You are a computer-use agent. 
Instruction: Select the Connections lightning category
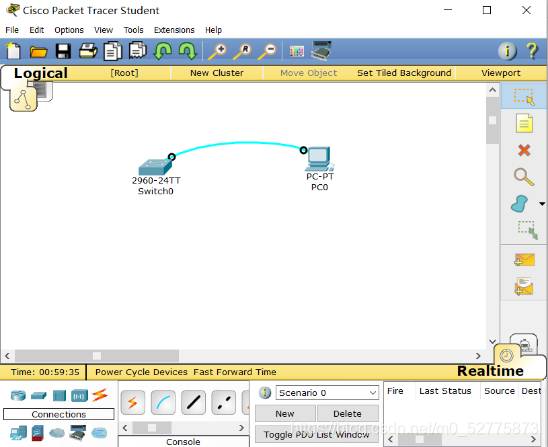point(100,395)
